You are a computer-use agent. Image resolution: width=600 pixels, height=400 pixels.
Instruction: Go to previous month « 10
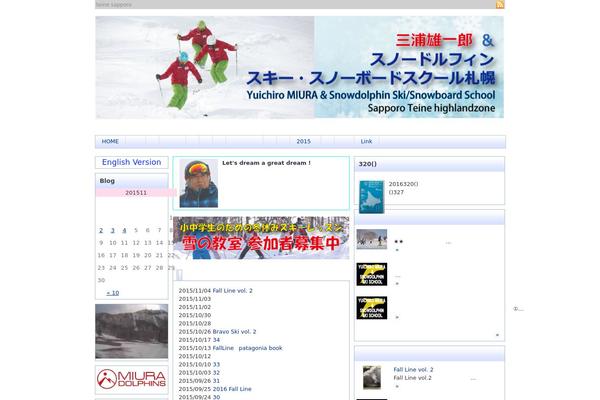113,293
